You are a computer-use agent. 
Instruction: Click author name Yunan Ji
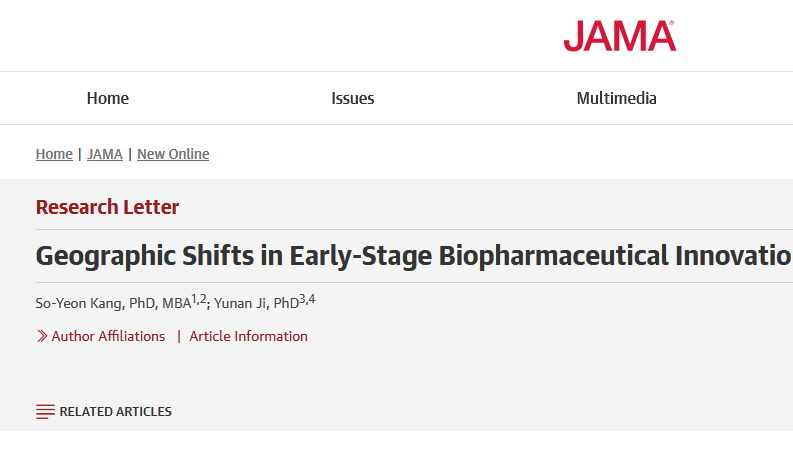[x=236, y=303]
